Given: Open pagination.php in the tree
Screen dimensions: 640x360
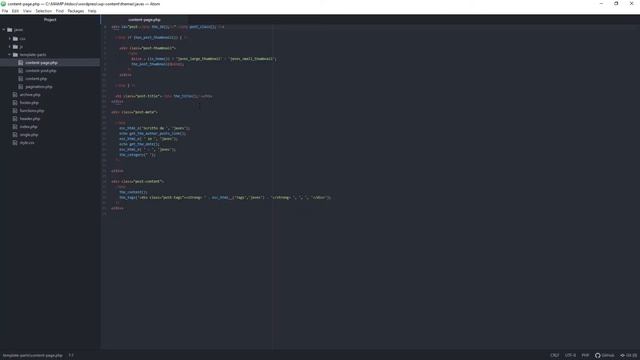Looking at the screenshot, I should 39,87.
